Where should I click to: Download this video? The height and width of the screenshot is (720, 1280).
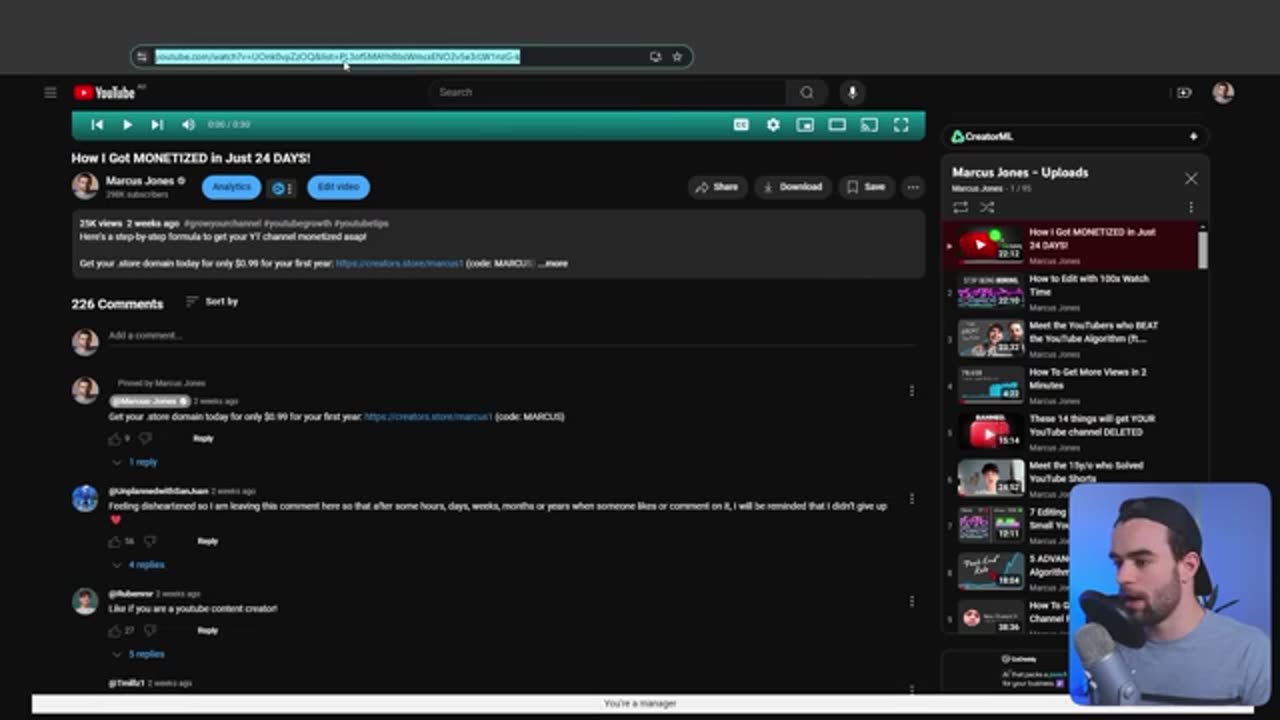(x=792, y=187)
